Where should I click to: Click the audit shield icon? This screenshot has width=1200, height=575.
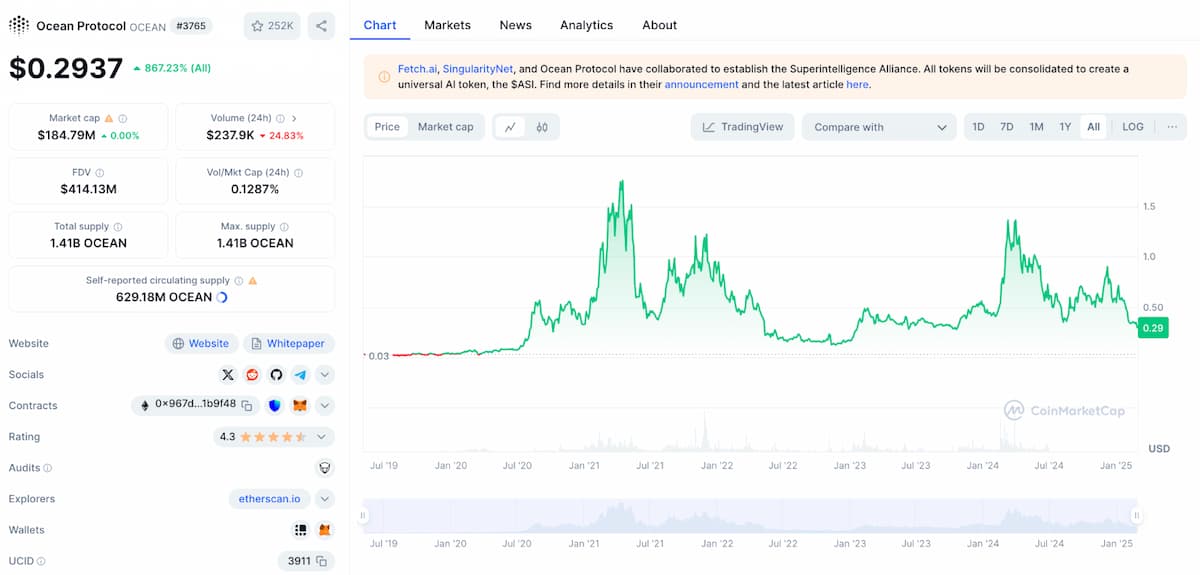click(325, 467)
